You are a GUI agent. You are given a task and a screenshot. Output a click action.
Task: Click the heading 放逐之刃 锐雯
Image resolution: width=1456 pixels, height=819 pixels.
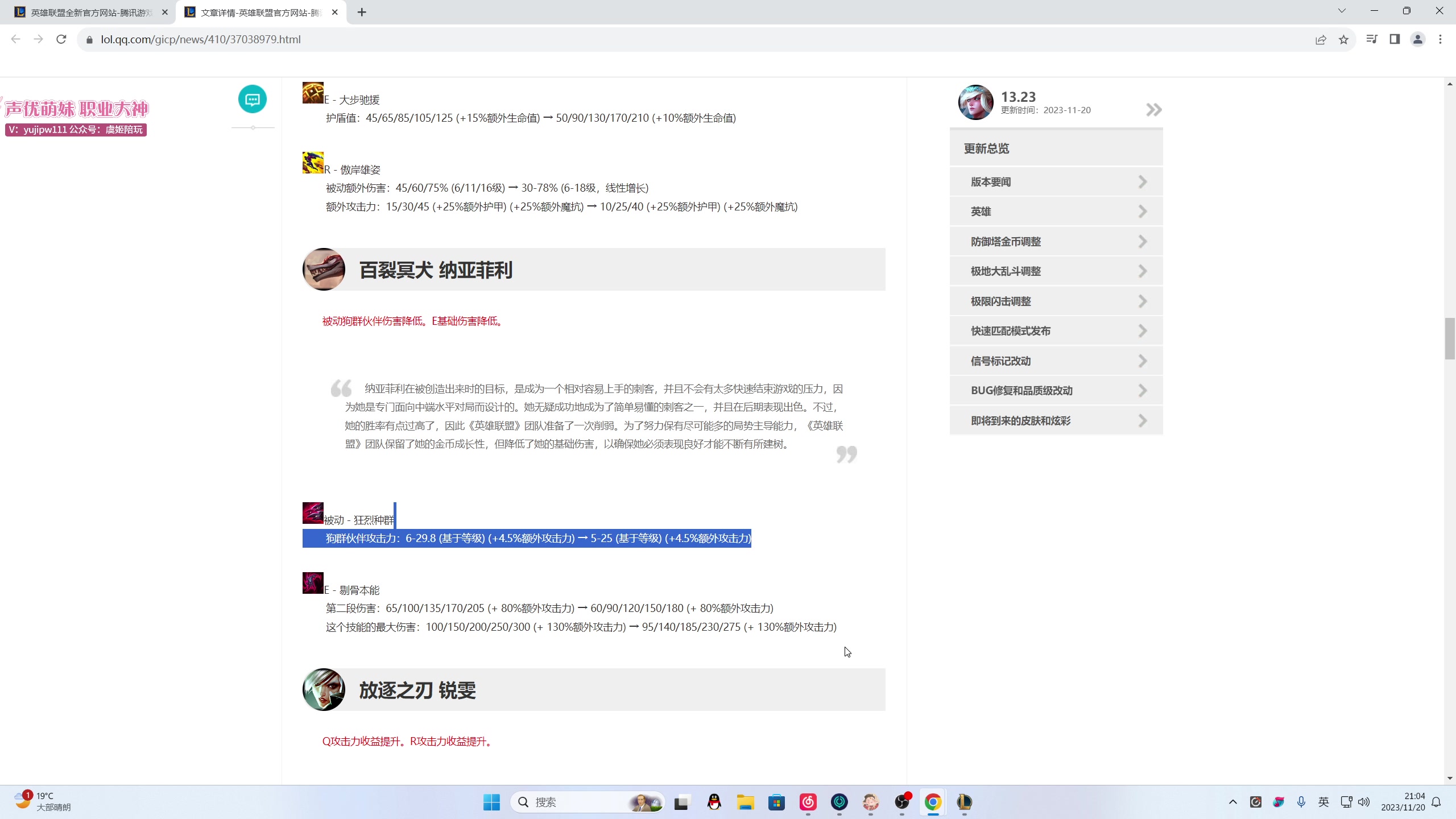tap(417, 690)
